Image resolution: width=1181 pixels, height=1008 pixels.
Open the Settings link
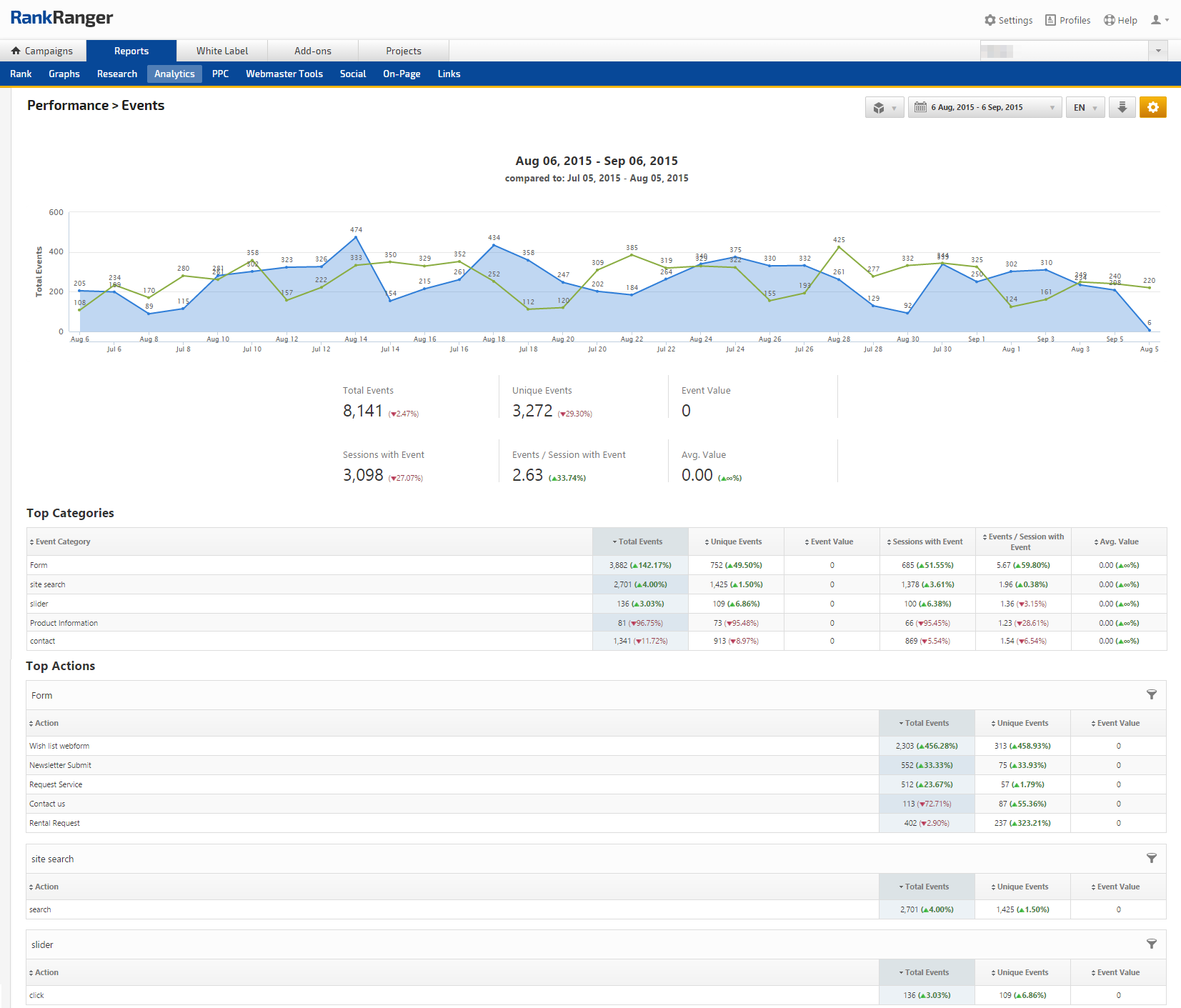point(1008,20)
